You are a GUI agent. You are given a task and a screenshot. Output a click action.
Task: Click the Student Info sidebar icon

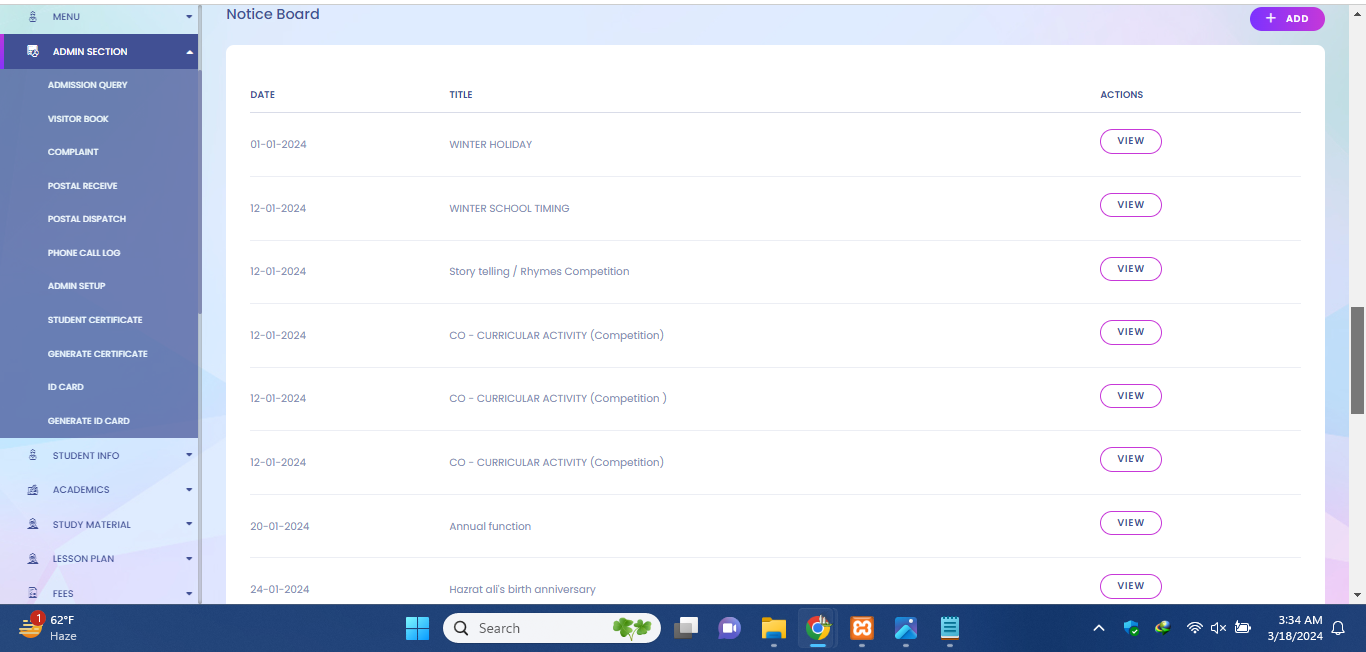33,456
